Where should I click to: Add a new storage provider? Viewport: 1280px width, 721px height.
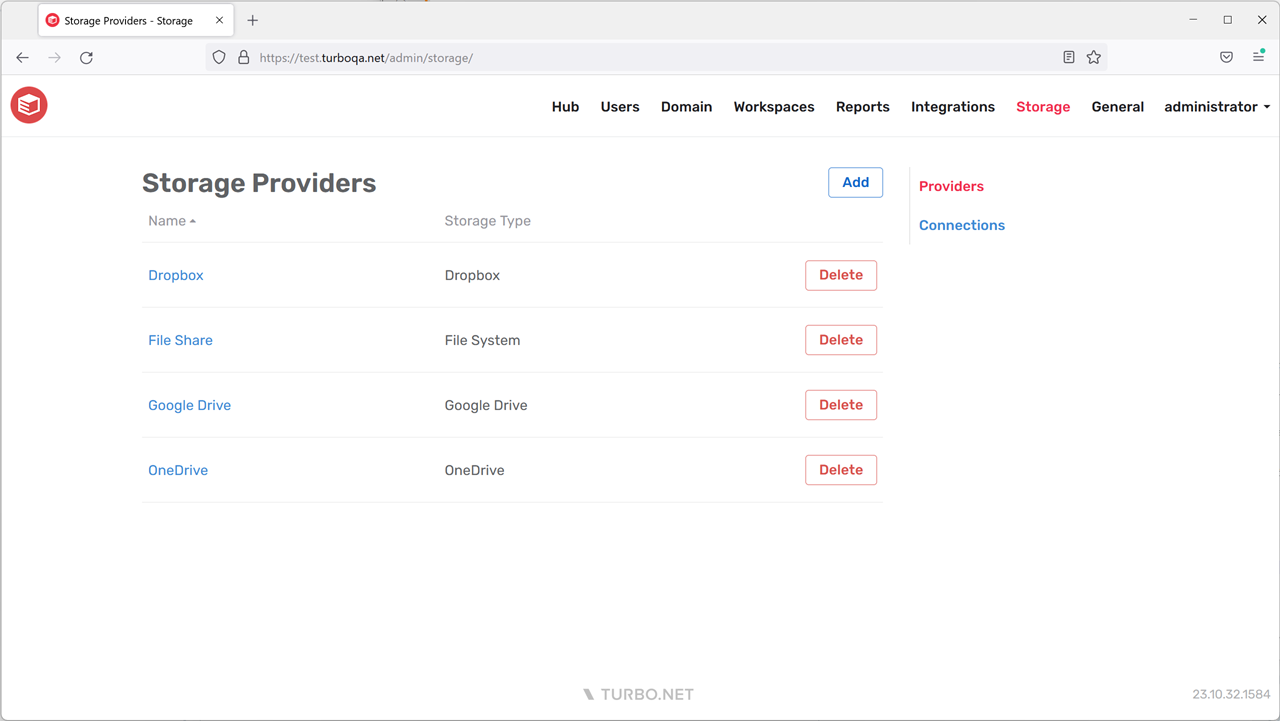pyautogui.click(x=855, y=182)
